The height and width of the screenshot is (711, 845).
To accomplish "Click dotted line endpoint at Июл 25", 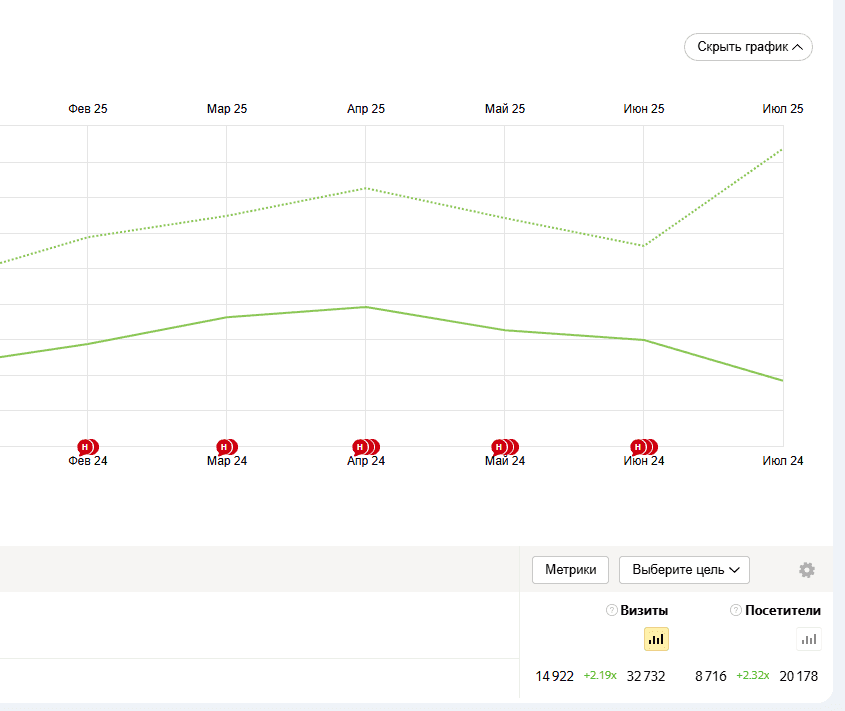I will click(x=782, y=149).
